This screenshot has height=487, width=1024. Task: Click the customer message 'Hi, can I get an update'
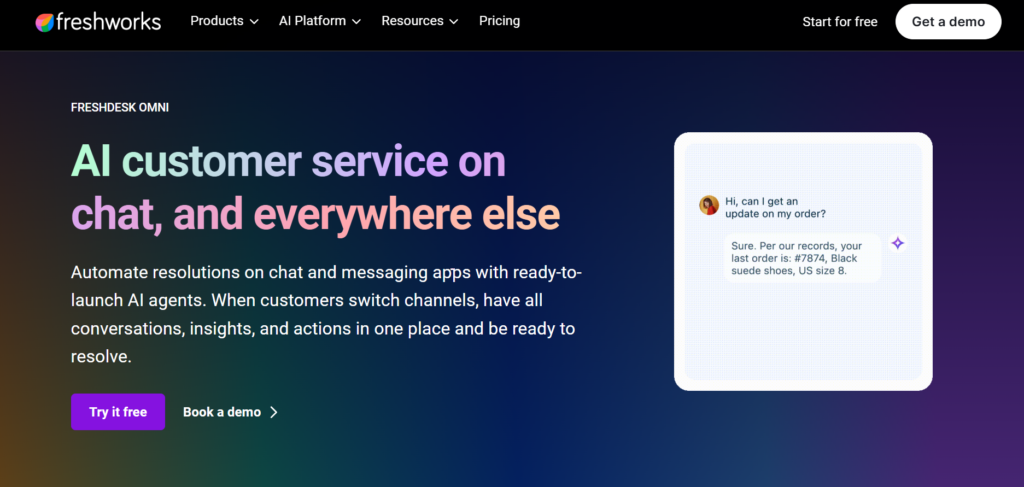775,208
